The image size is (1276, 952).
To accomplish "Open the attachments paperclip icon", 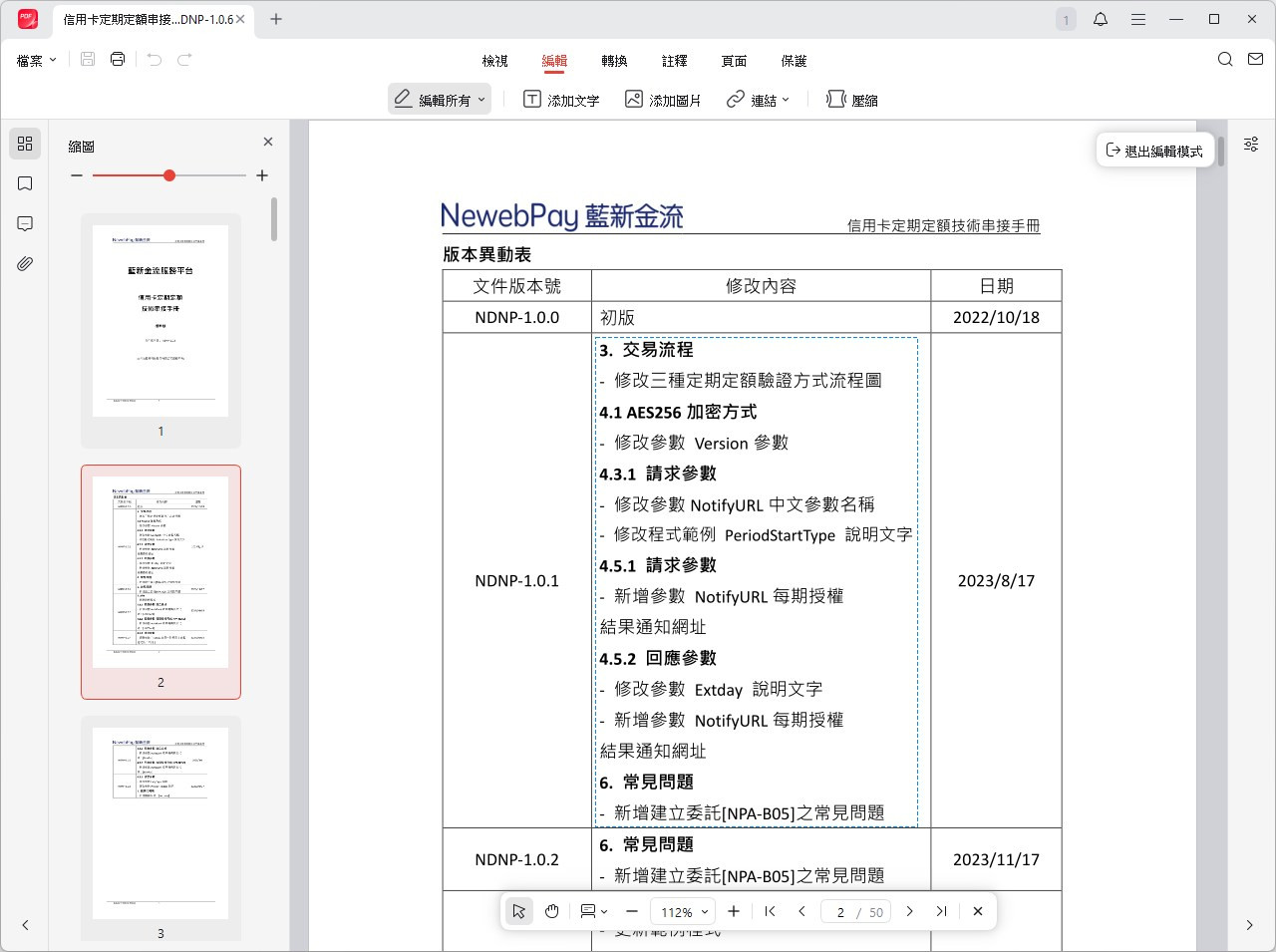I will pyautogui.click(x=25, y=263).
